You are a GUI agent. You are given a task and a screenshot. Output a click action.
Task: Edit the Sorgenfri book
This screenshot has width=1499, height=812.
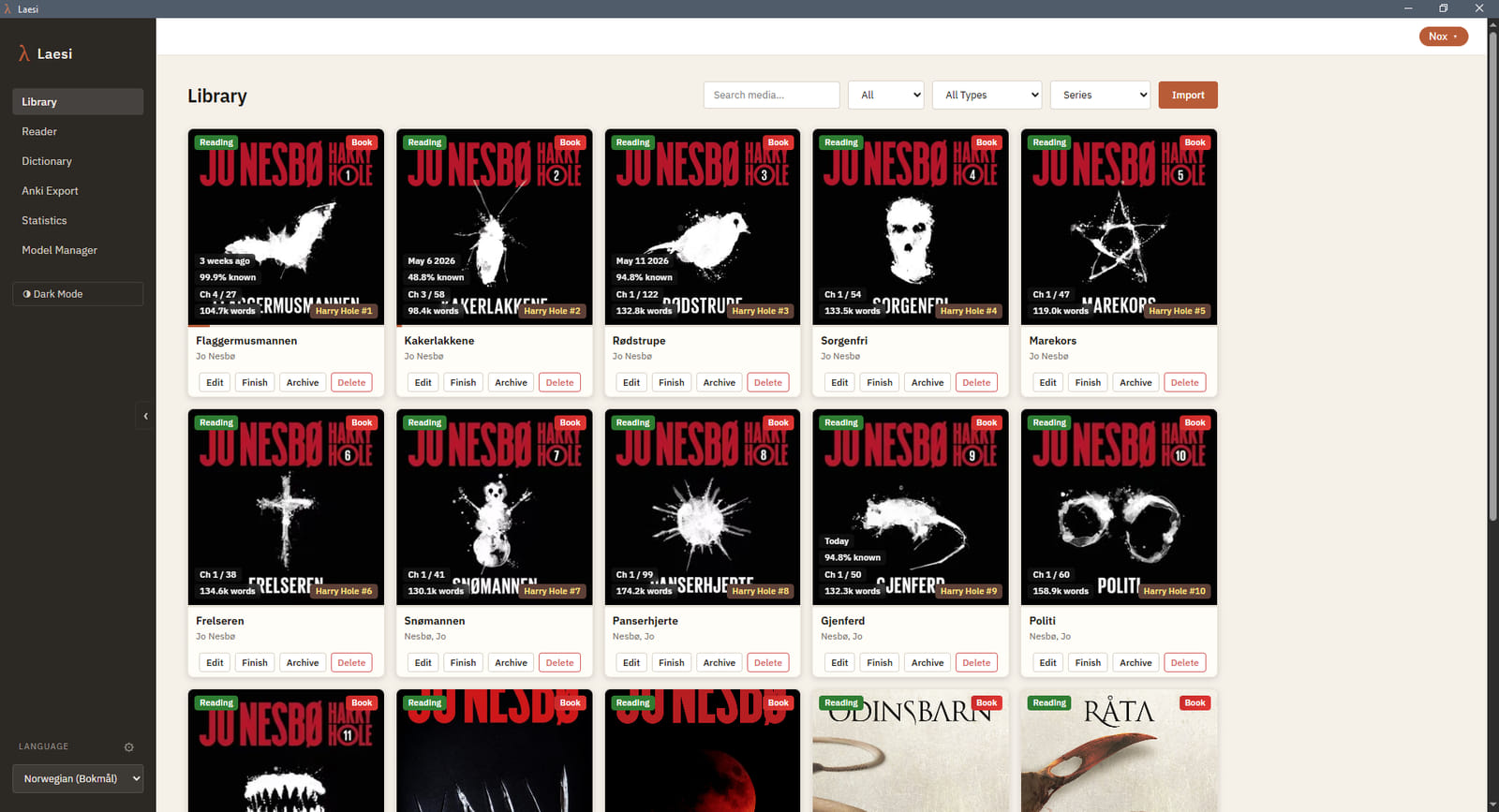pos(839,382)
